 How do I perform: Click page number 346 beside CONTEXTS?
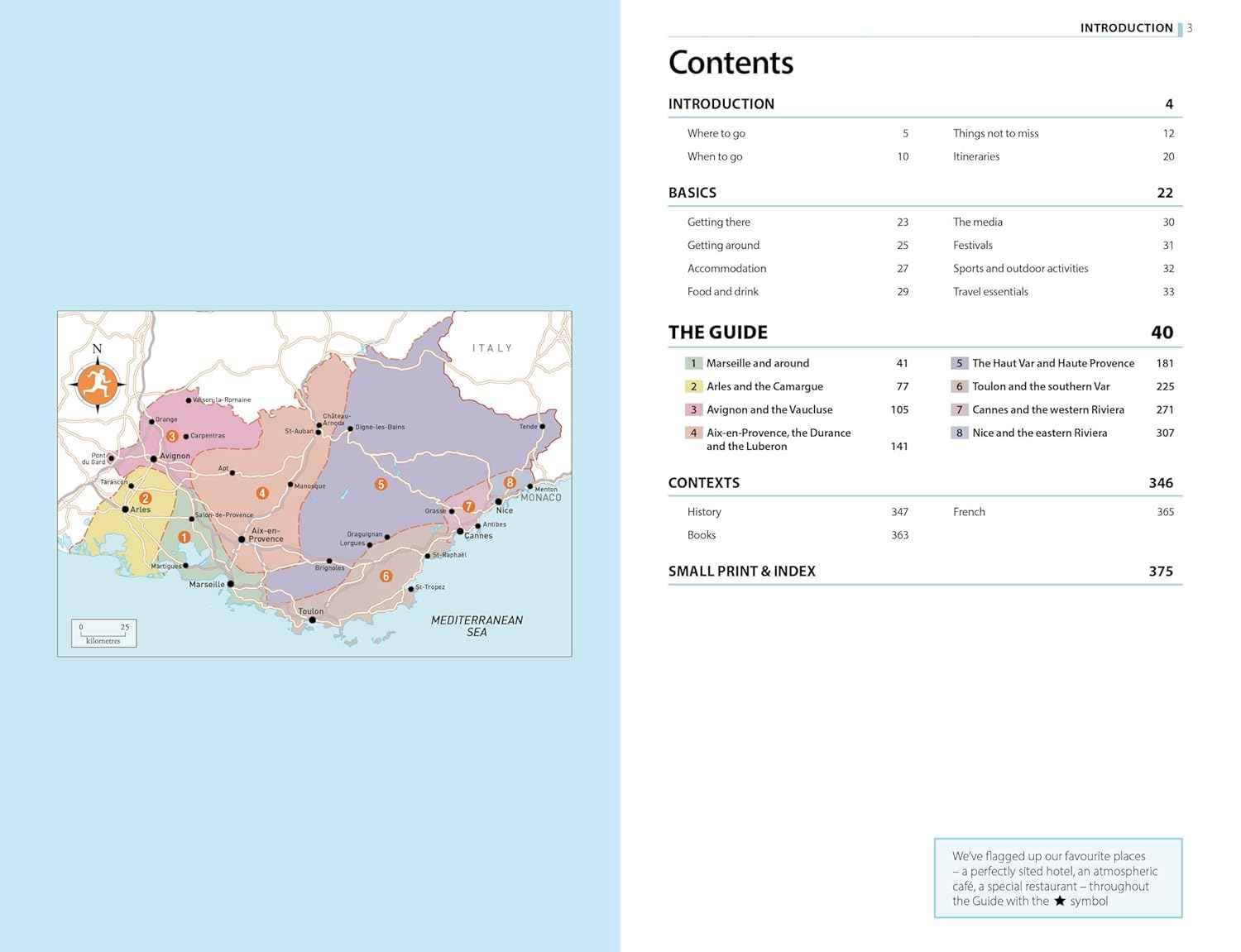[x=1161, y=483]
